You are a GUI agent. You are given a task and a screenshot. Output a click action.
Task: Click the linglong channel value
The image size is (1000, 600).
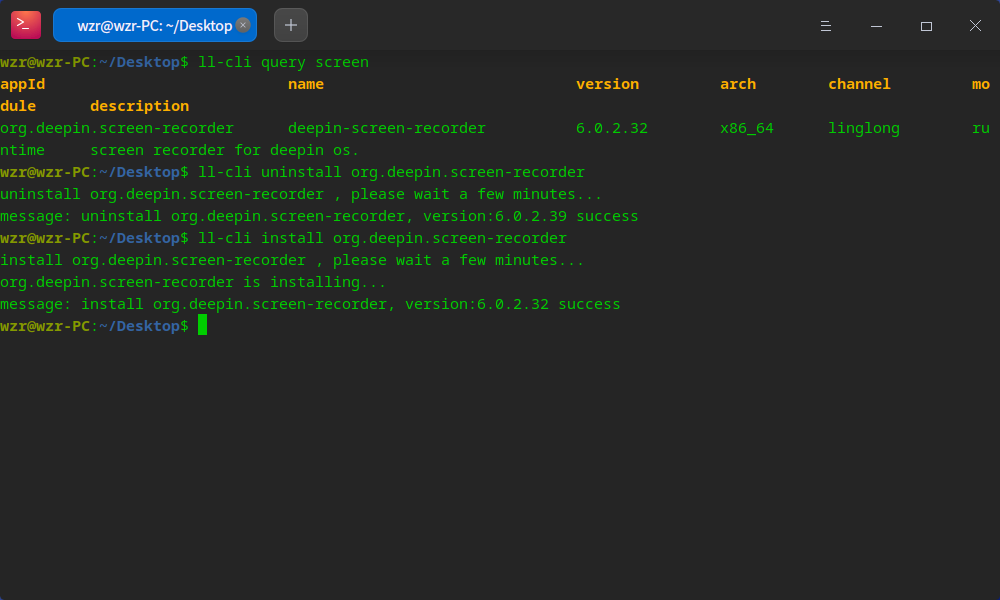(x=864, y=128)
